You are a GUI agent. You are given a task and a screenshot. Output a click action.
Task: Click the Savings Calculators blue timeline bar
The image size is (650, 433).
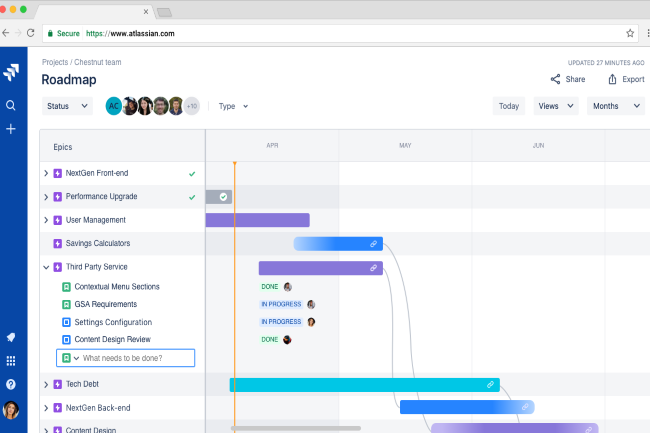(x=338, y=244)
